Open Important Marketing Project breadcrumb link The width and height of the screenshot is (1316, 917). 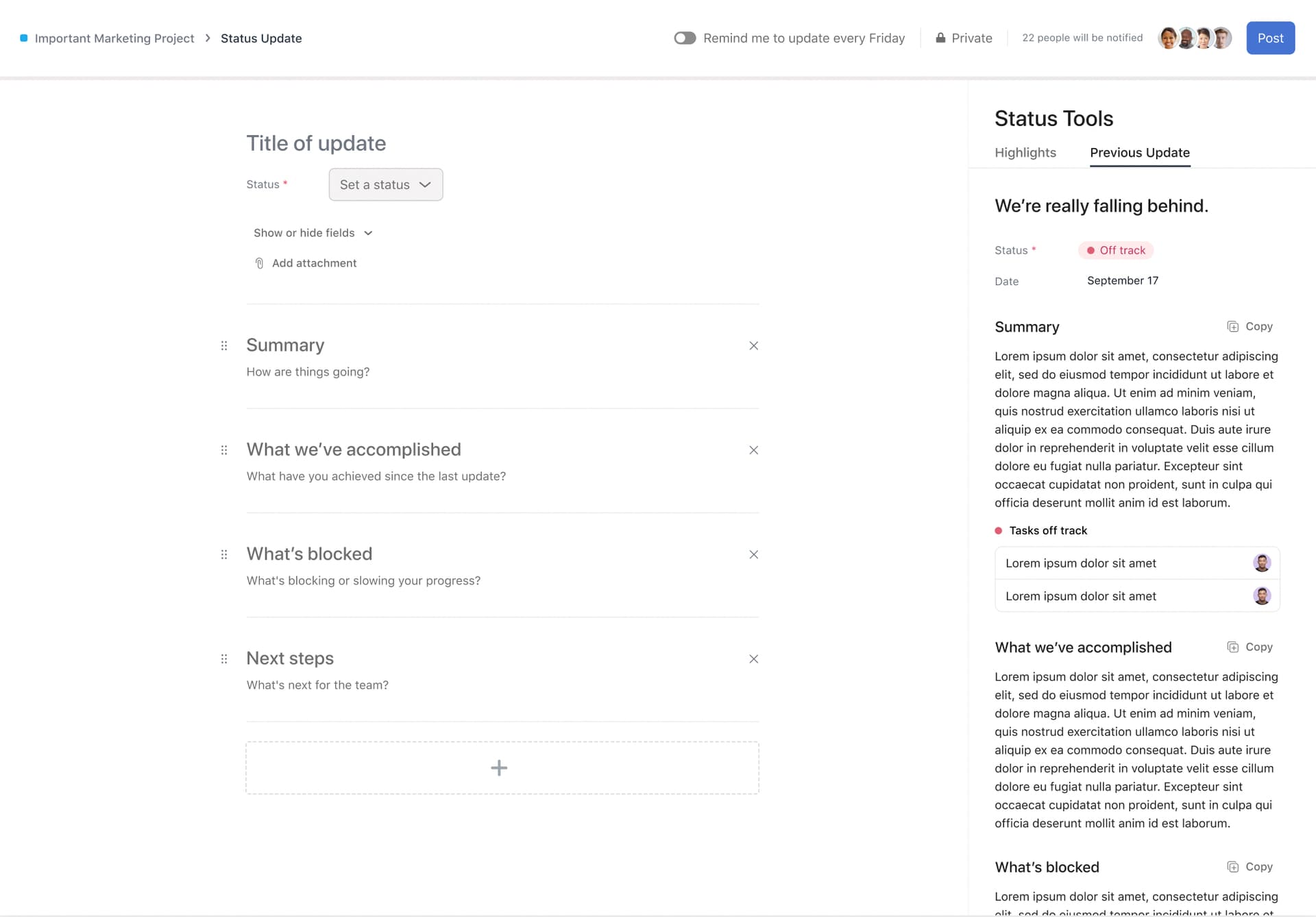[x=114, y=38]
